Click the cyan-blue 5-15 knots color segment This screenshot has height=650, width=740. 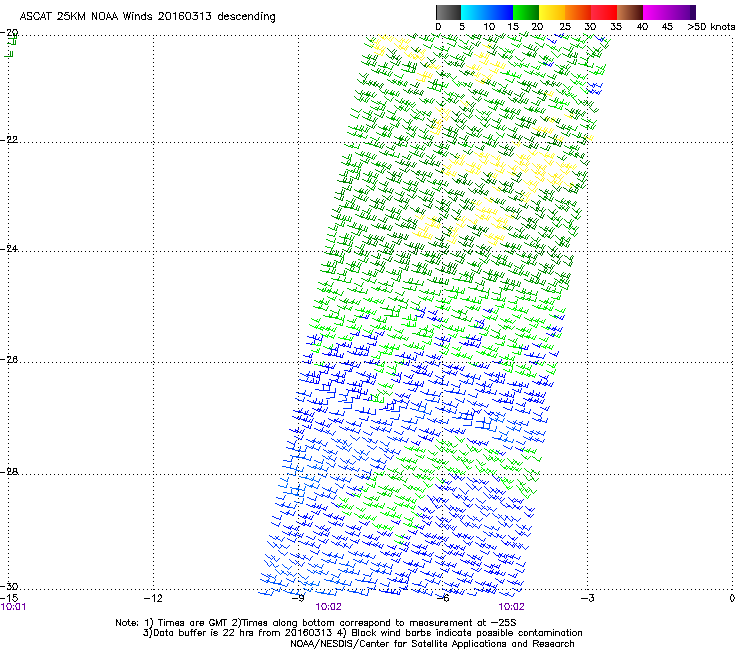pos(487,12)
